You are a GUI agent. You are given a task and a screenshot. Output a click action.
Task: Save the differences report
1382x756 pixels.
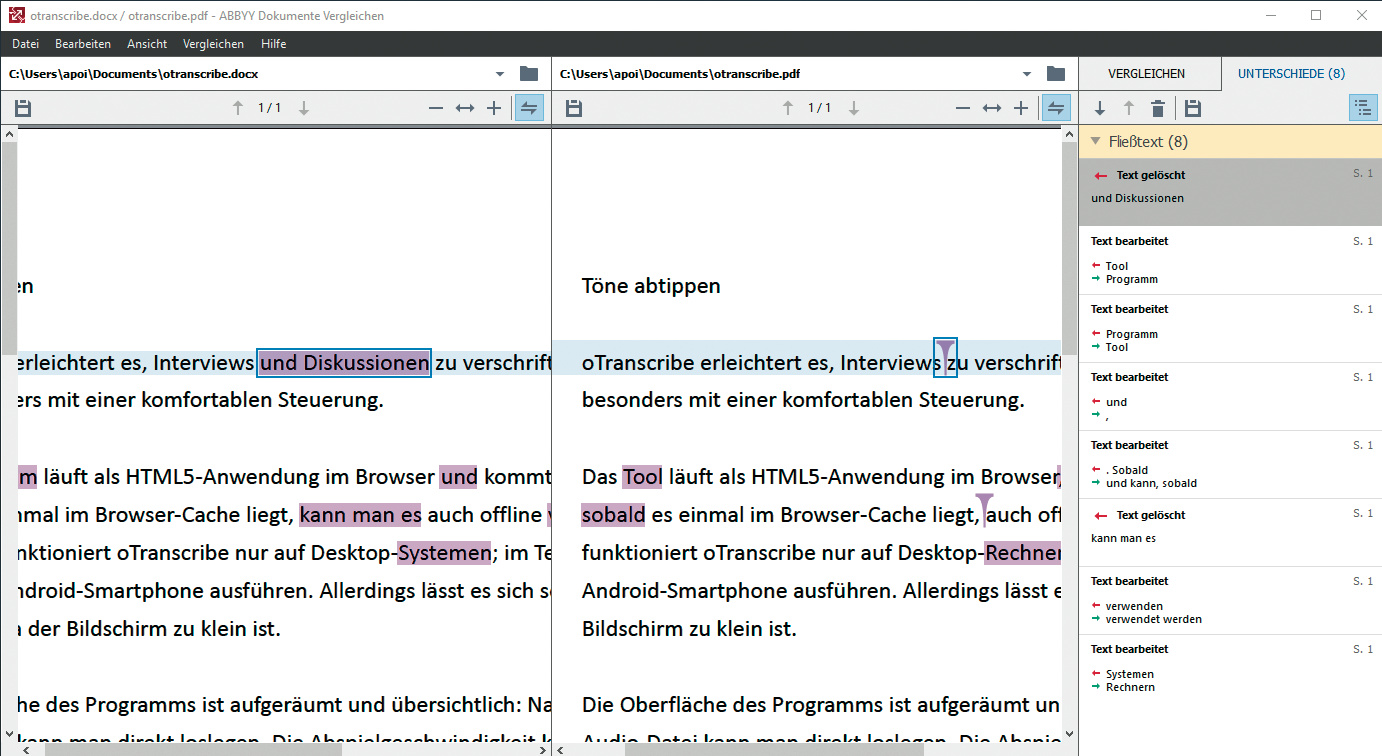click(1193, 108)
